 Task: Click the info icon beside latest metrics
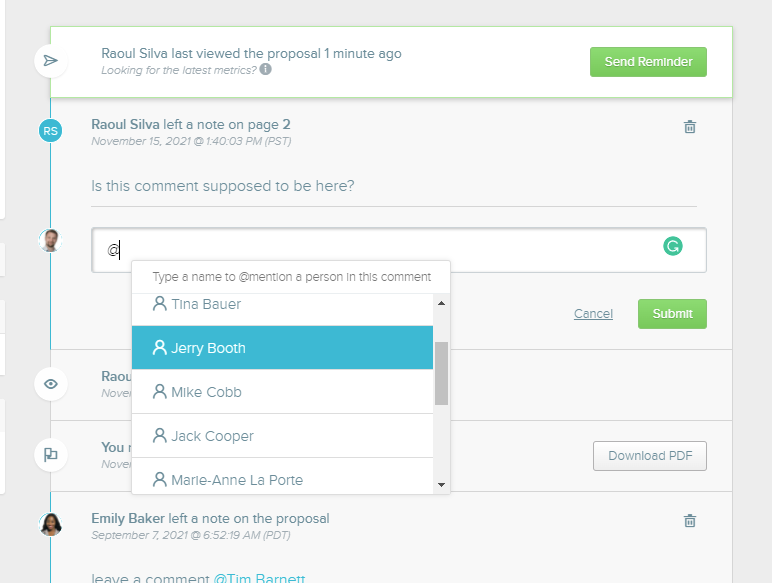point(266,70)
